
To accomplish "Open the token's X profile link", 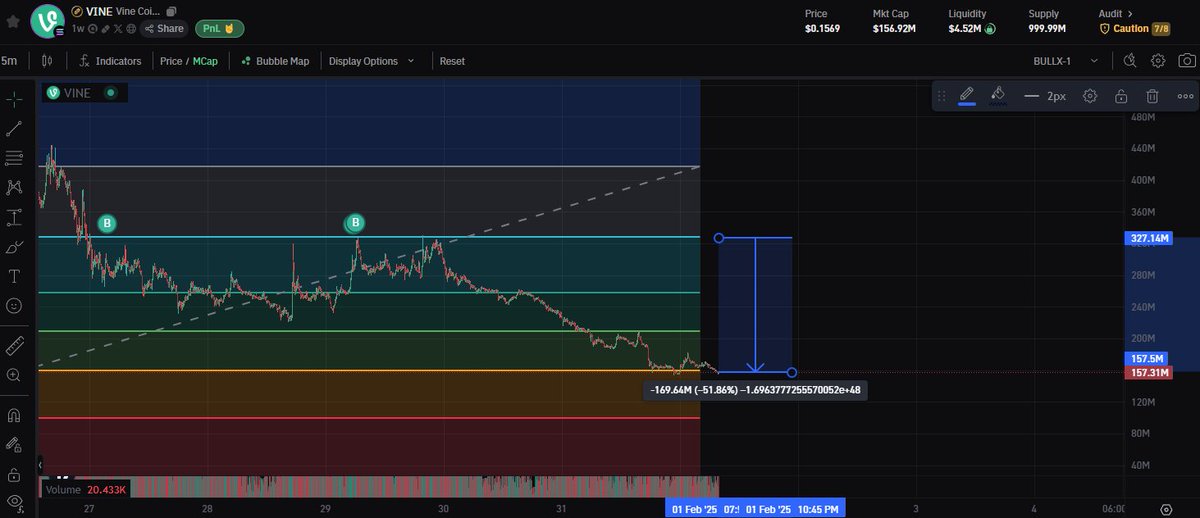I will [119, 29].
